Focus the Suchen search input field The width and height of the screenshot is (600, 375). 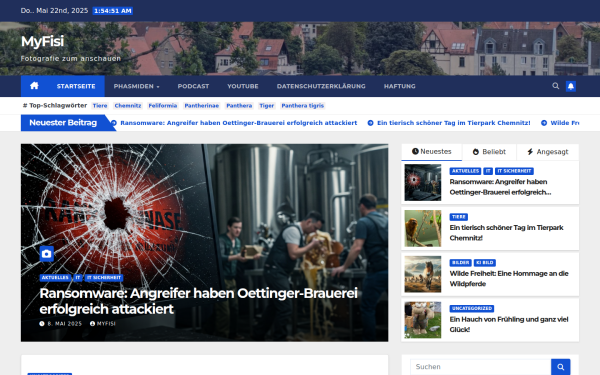point(481,367)
